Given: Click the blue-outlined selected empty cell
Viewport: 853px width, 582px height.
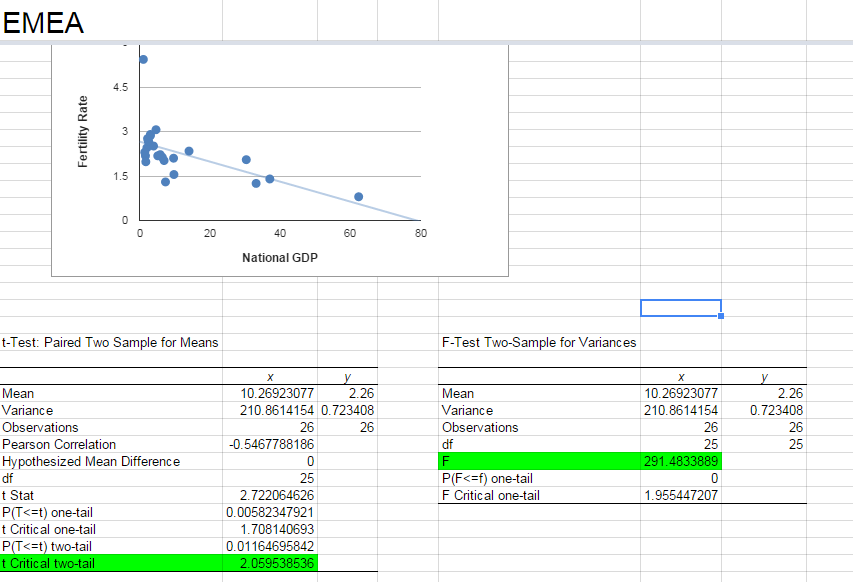Looking at the screenshot, I should [680, 308].
